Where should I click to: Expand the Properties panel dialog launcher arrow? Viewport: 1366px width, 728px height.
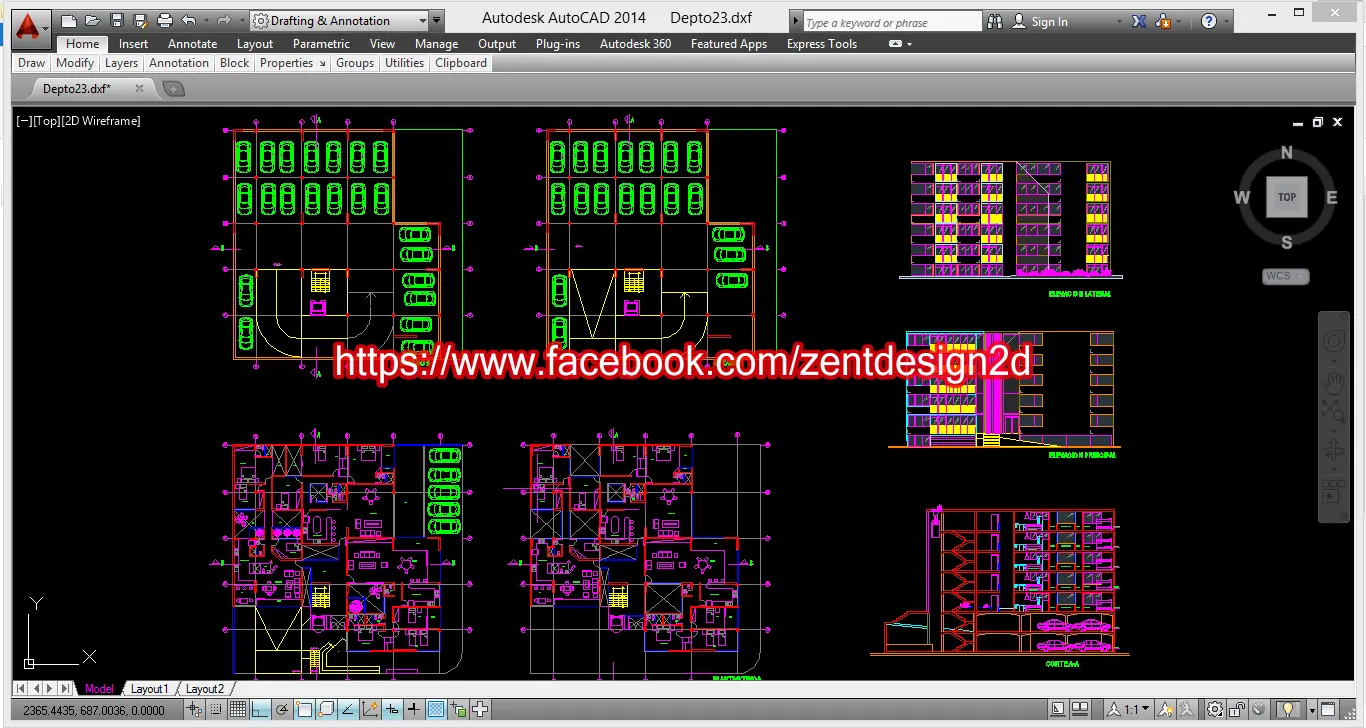[x=322, y=64]
